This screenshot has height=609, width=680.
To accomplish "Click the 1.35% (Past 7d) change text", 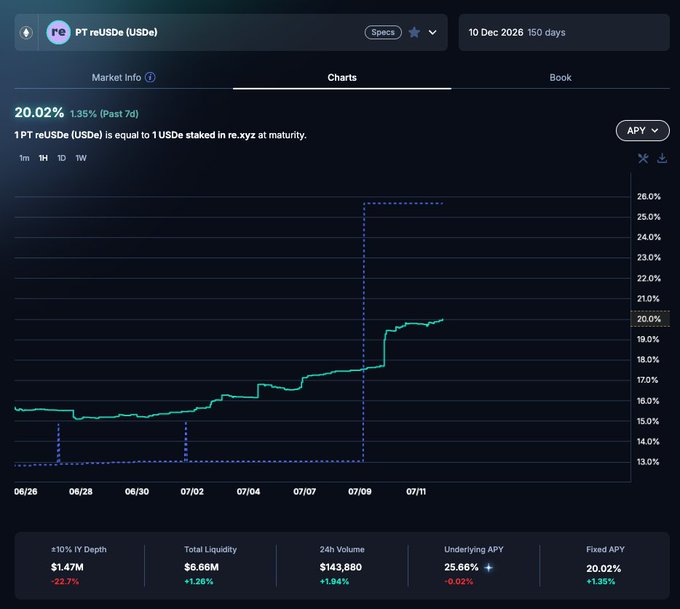I will (104, 114).
